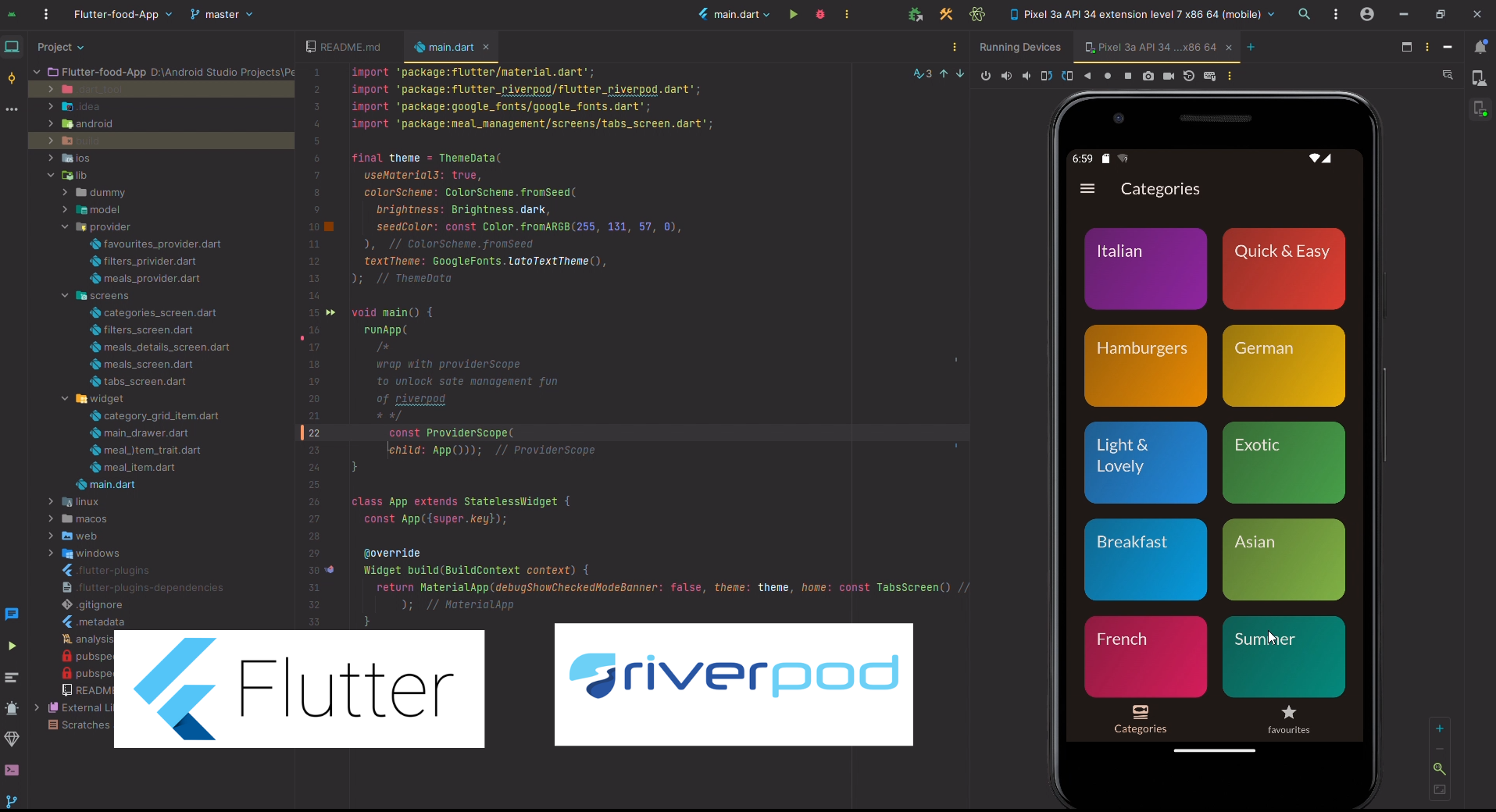Go to next highlighted problem arrow
Screen dimensions: 1496x812
click(960, 73)
